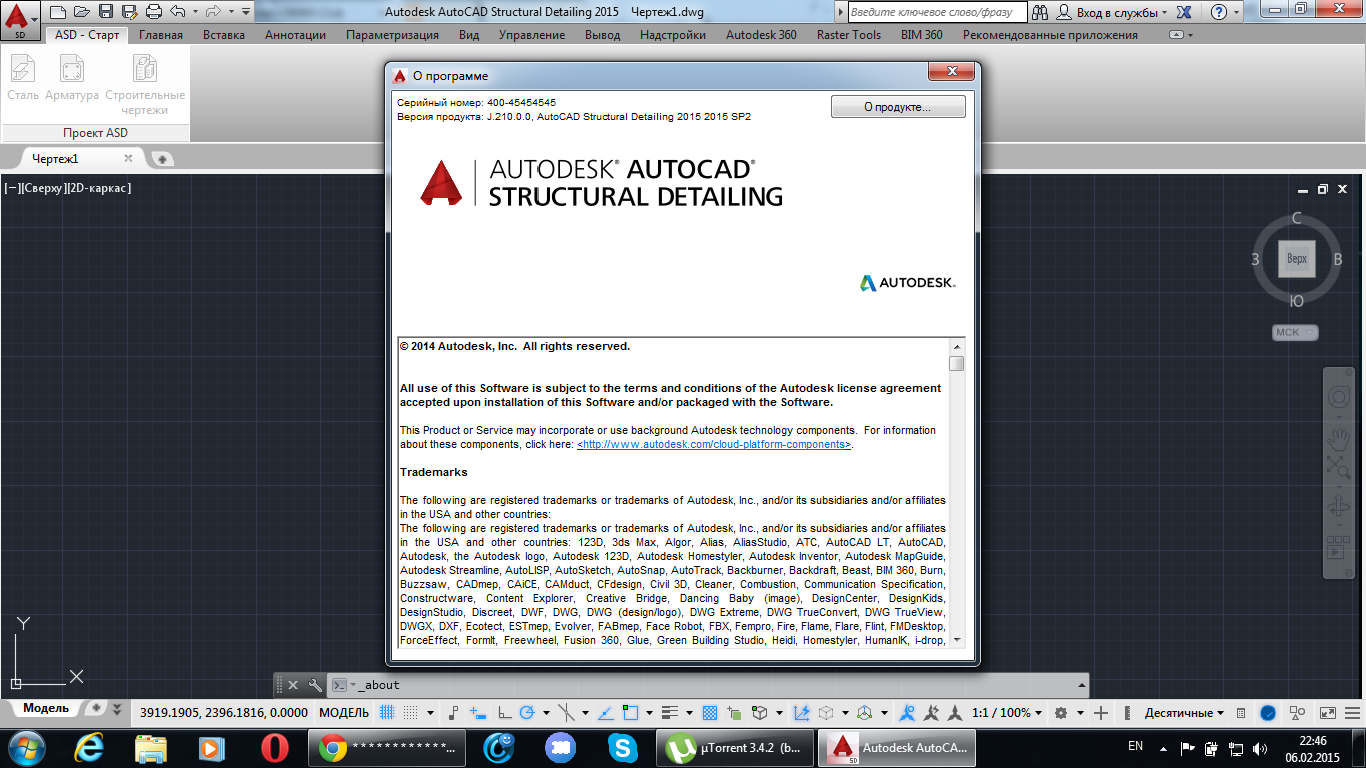Toggle grid display in status bar

(388, 713)
